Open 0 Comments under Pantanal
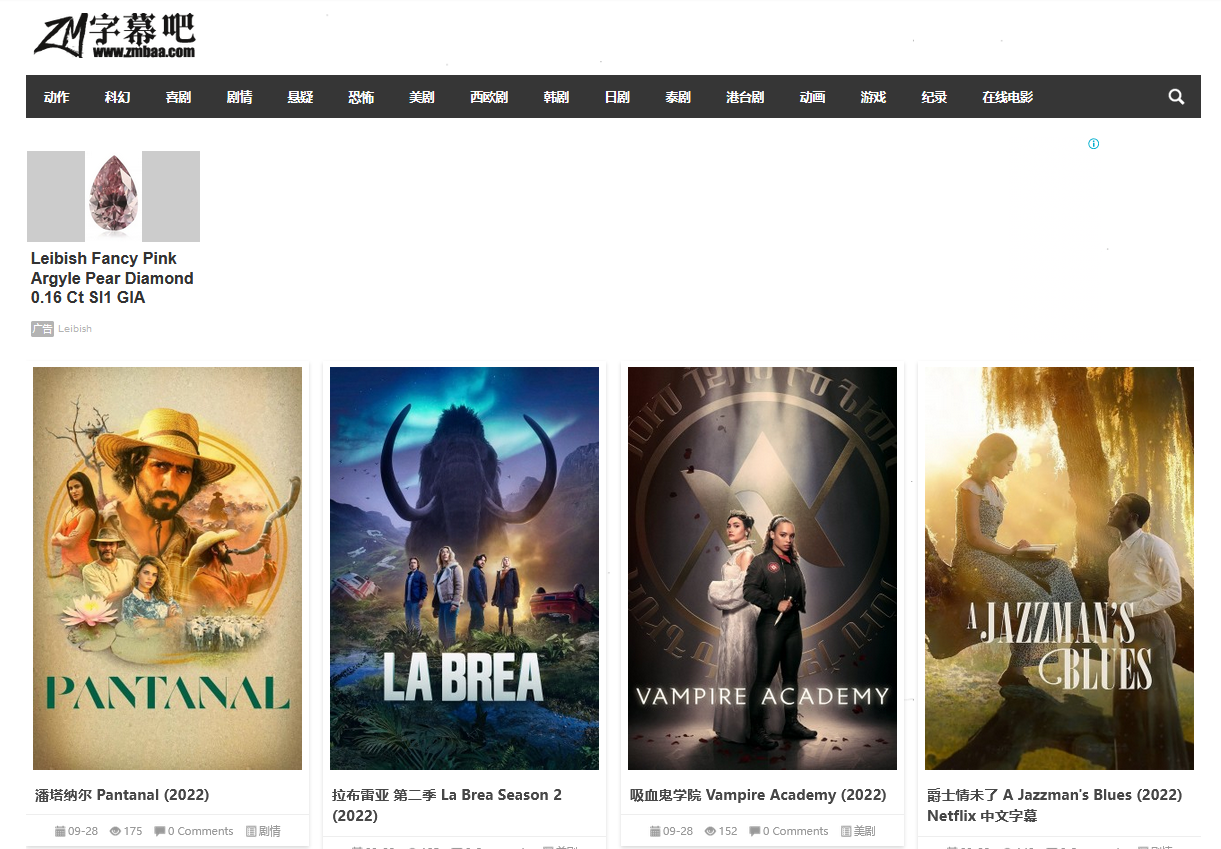This screenshot has height=849, width=1221. [x=200, y=831]
